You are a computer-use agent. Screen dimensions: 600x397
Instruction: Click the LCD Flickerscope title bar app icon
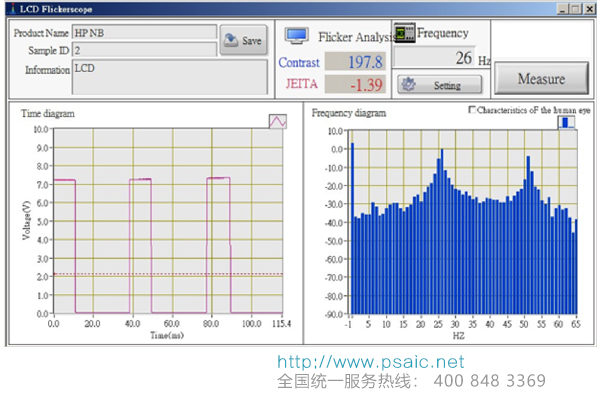click(x=13, y=8)
